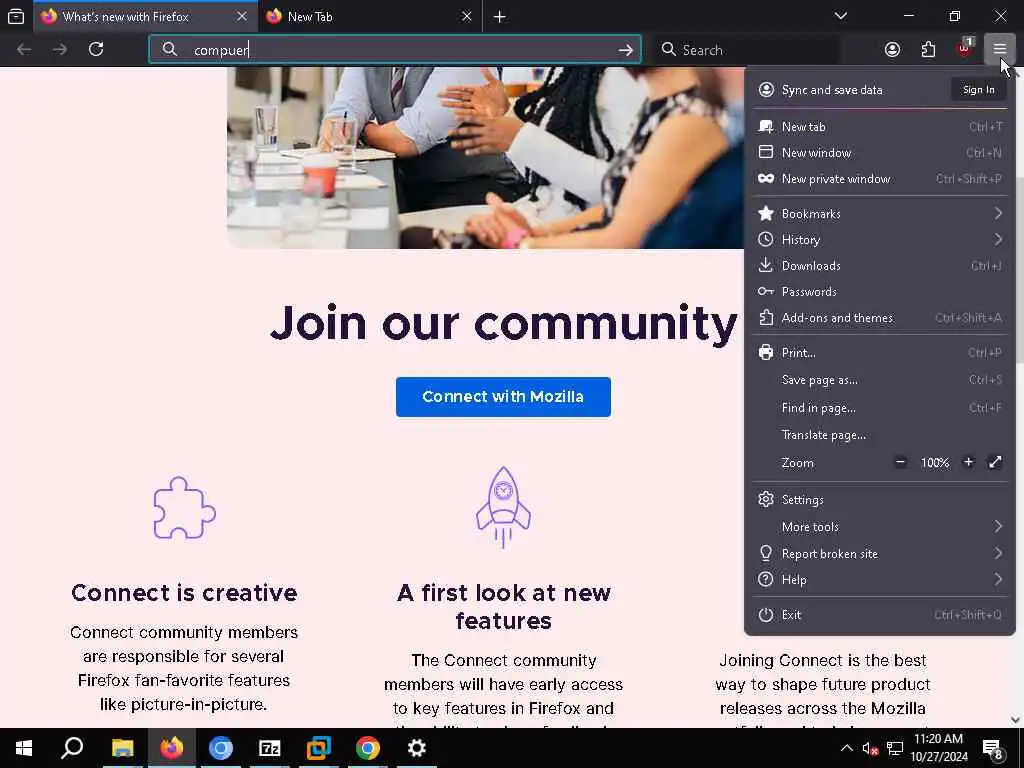Click the muted speaker tray icon

coord(870,748)
